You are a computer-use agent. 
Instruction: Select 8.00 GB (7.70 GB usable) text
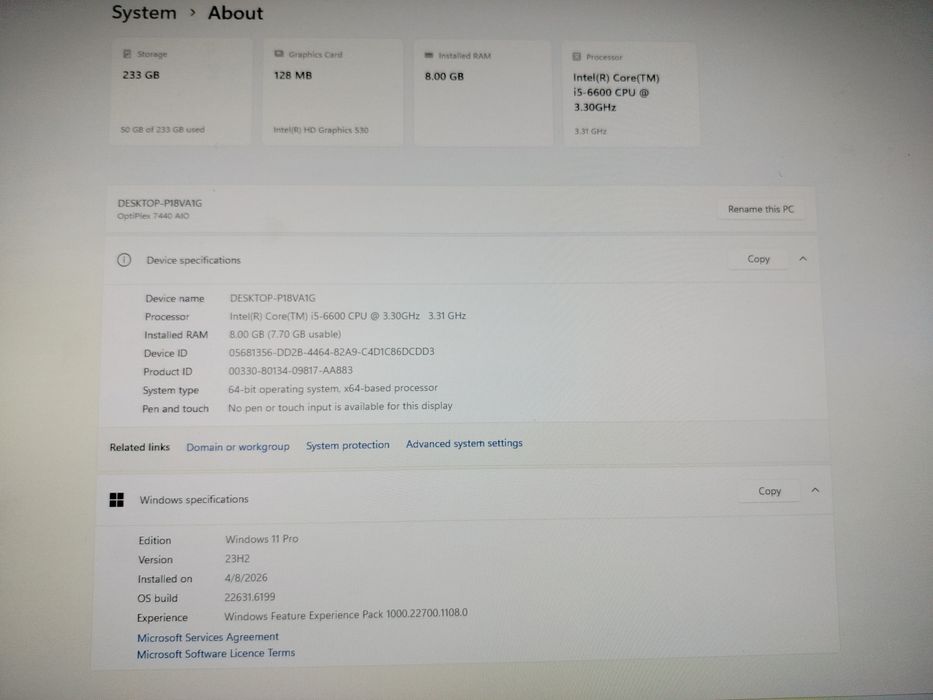pyautogui.click(x=285, y=335)
